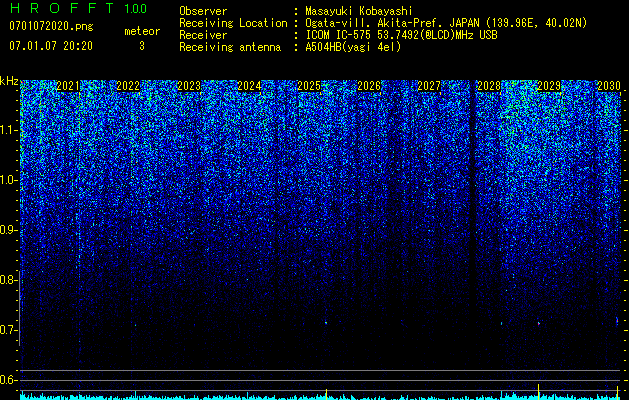Viewport: 629px width, 400px height.
Task: Click the red meteor echo near 2029
Action: [539, 323]
